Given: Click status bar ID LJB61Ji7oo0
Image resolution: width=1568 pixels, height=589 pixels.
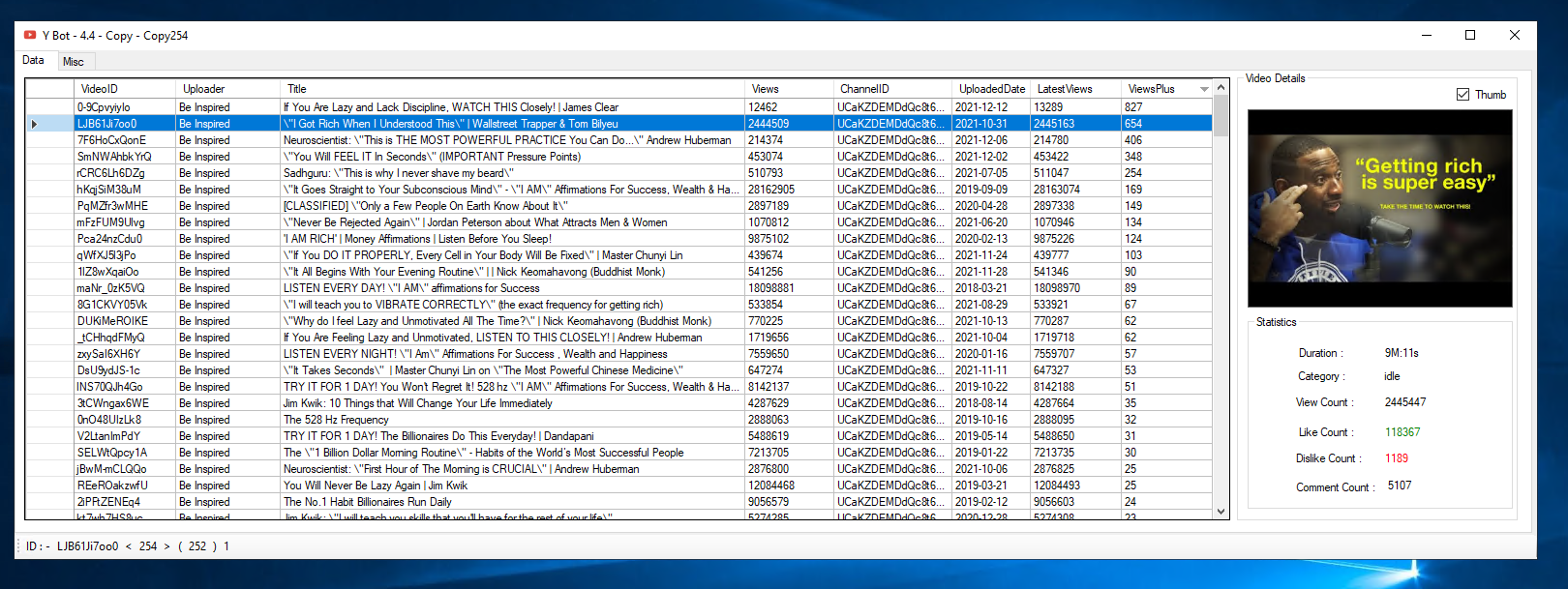Looking at the screenshot, I should click(x=87, y=546).
